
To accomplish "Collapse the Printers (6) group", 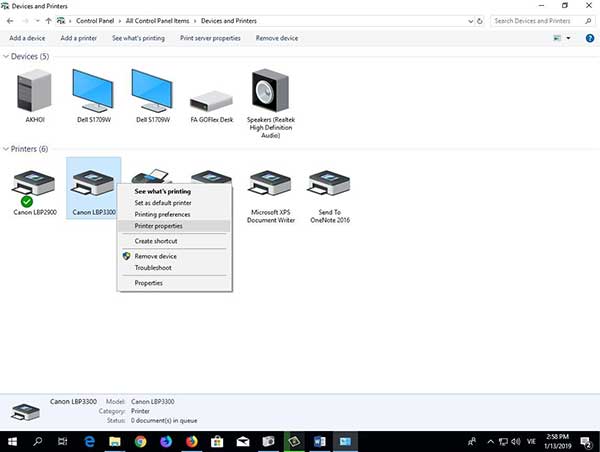I will coord(6,149).
